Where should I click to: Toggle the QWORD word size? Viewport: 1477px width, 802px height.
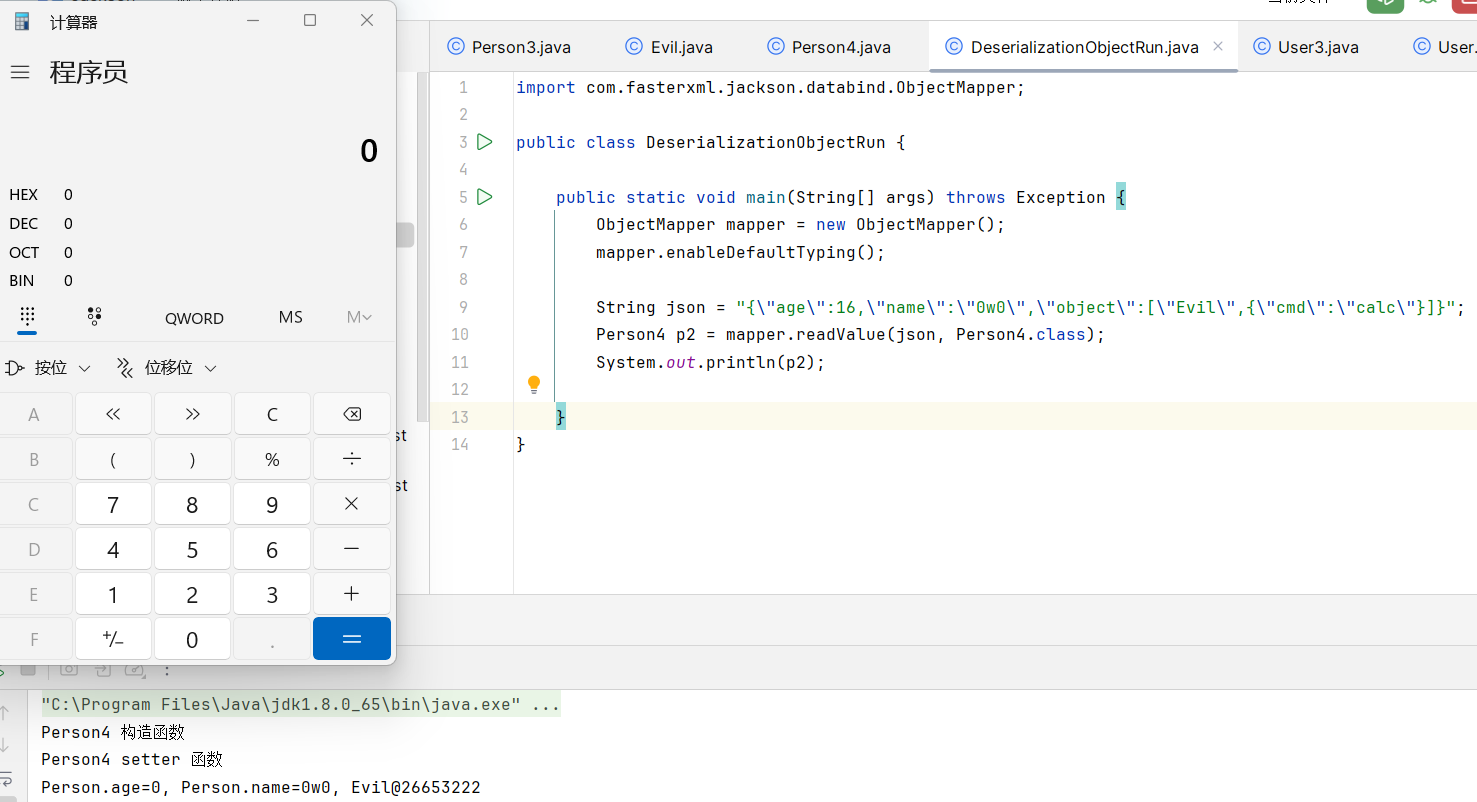(194, 318)
